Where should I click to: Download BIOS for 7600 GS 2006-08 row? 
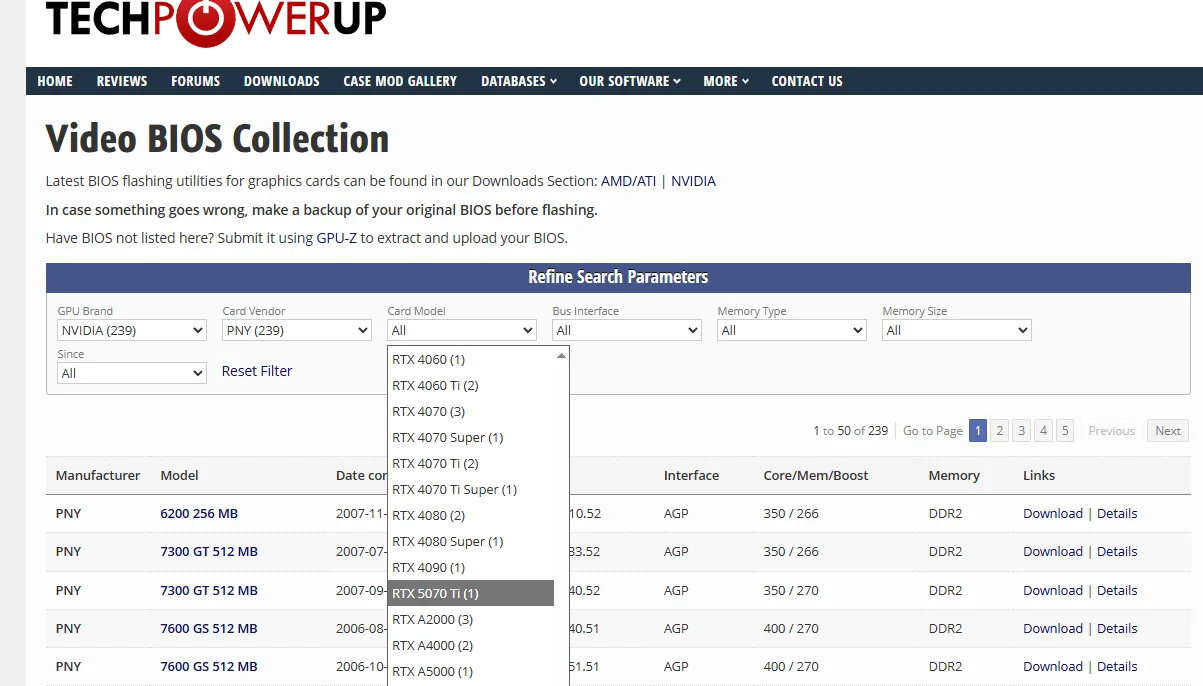(x=1053, y=629)
